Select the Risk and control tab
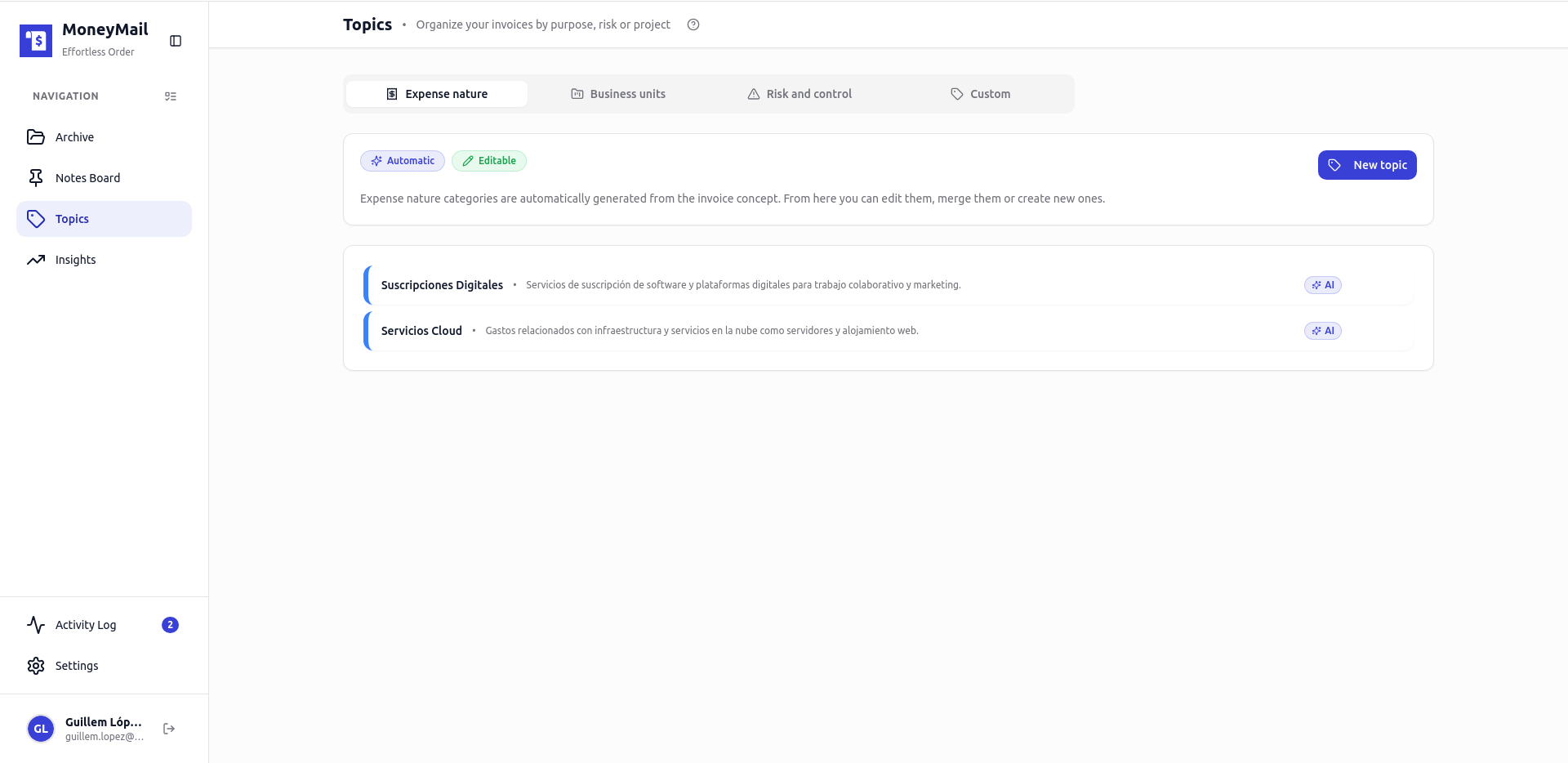This screenshot has height=763, width=1568. pyautogui.click(x=800, y=93)
